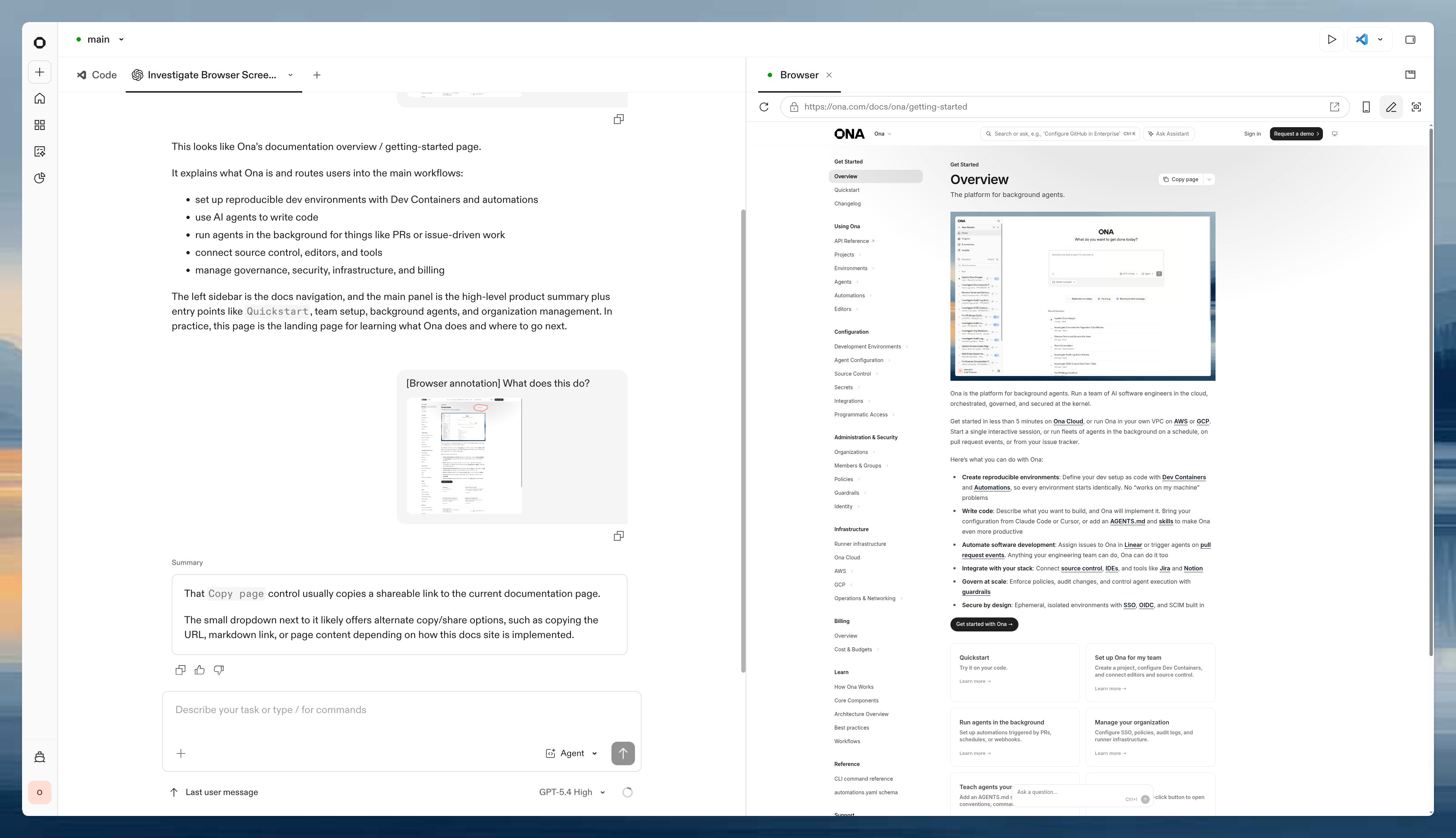Toggle the right panel layout icon in the top bar
The image size is (1456, 838).
coord(1410,40)
